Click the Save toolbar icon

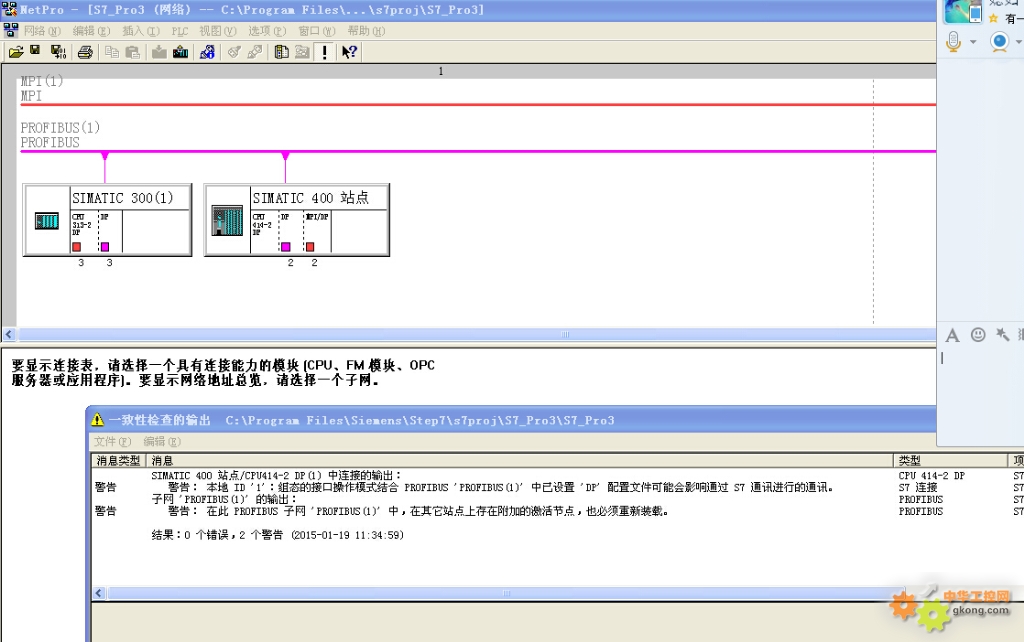tap(35, 50)
